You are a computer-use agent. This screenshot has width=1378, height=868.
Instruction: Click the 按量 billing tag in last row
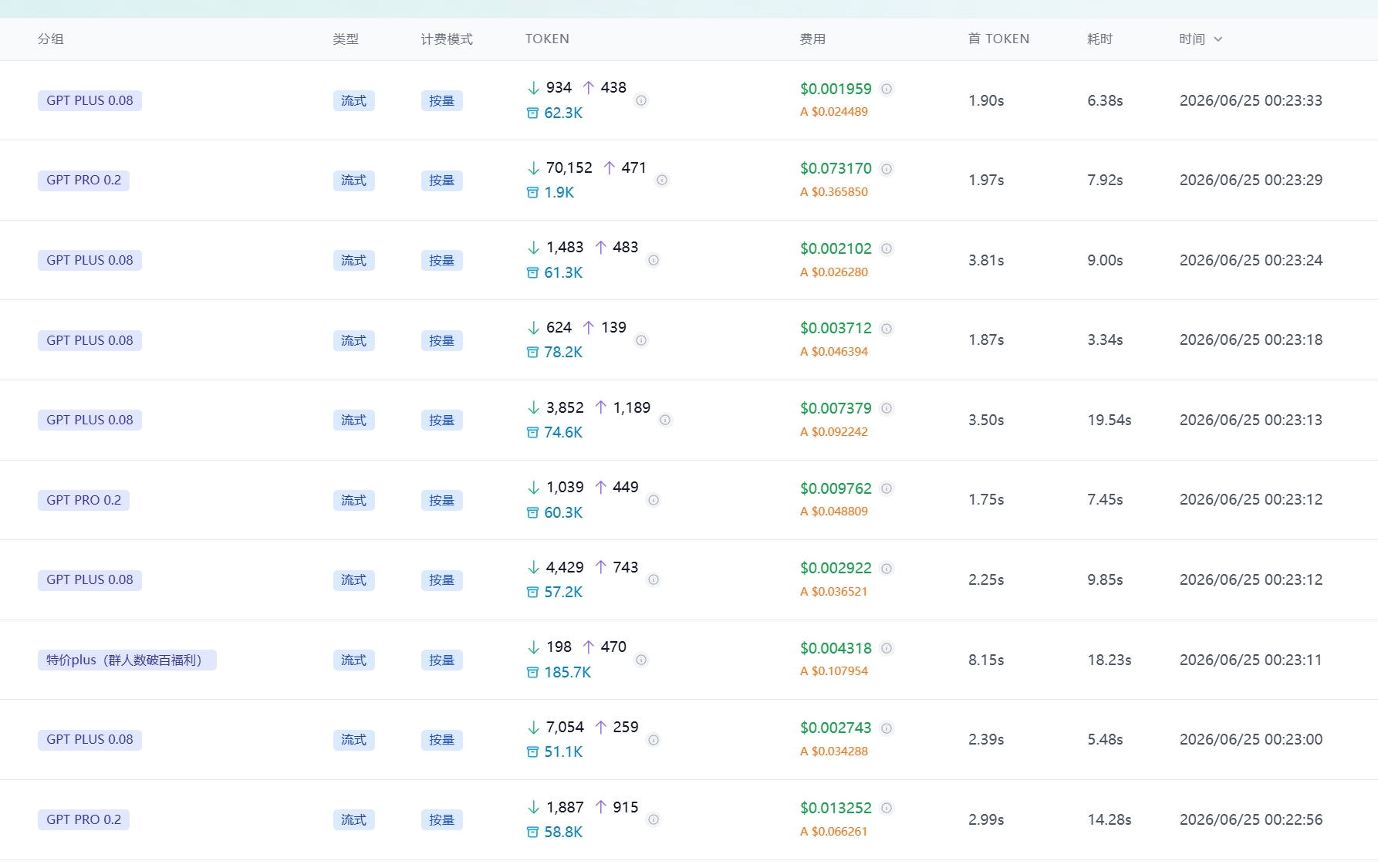tap(442, 819)
